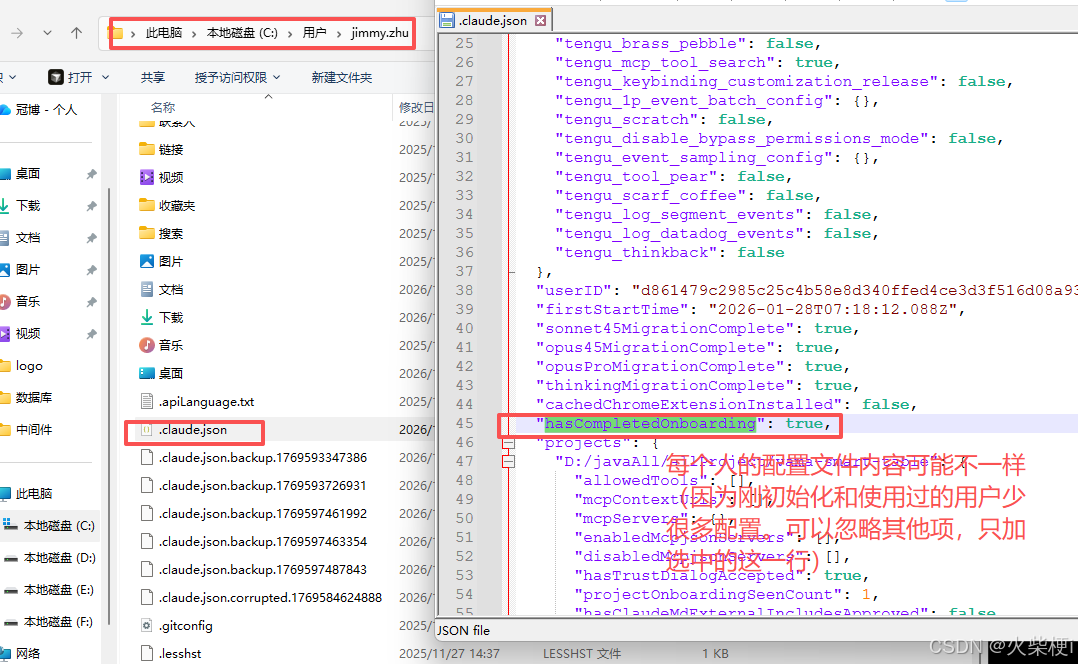Open the 链接 folder icon

pos(146,148)
